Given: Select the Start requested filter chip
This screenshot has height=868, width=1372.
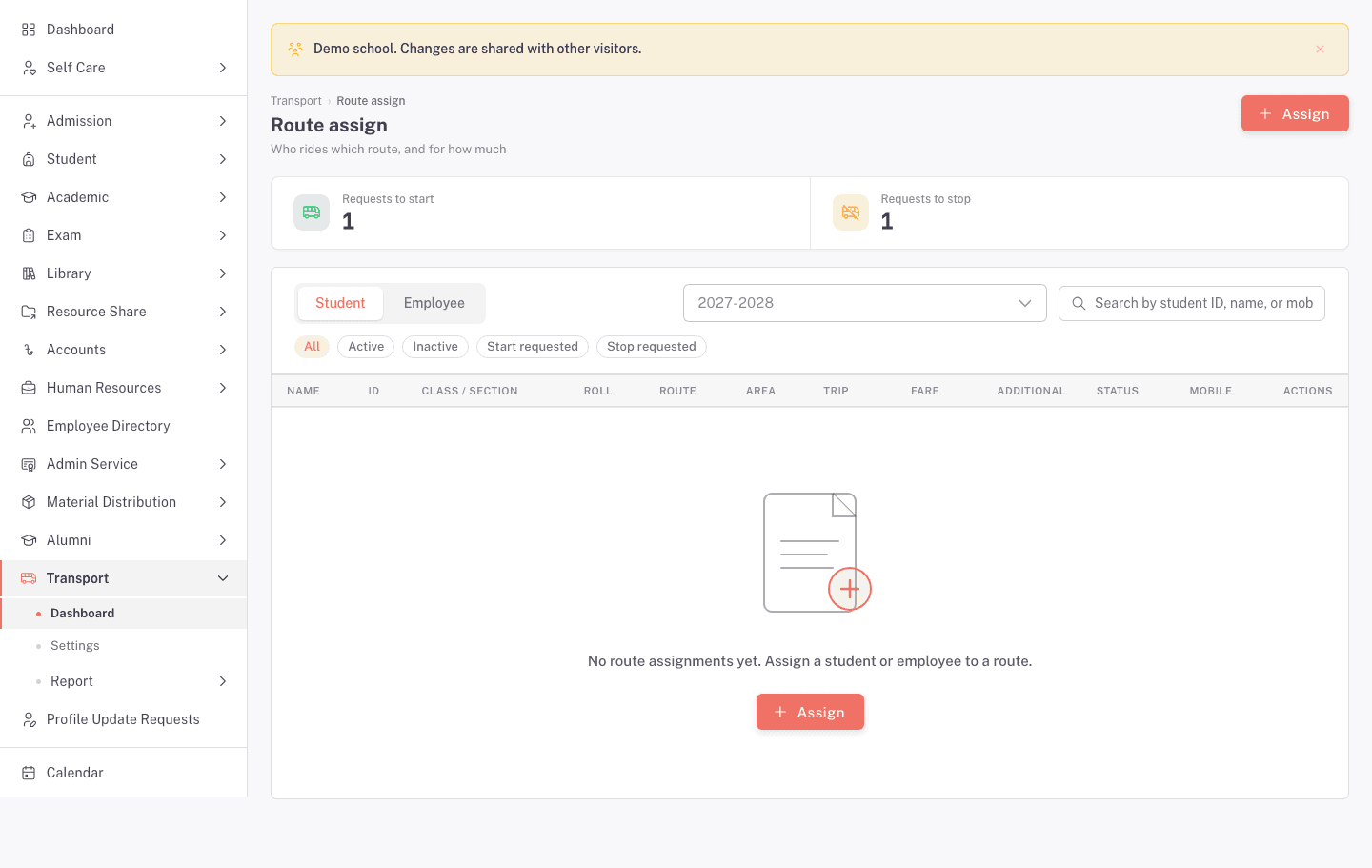Looking at the screenshot, I should (x=533, y=347).
